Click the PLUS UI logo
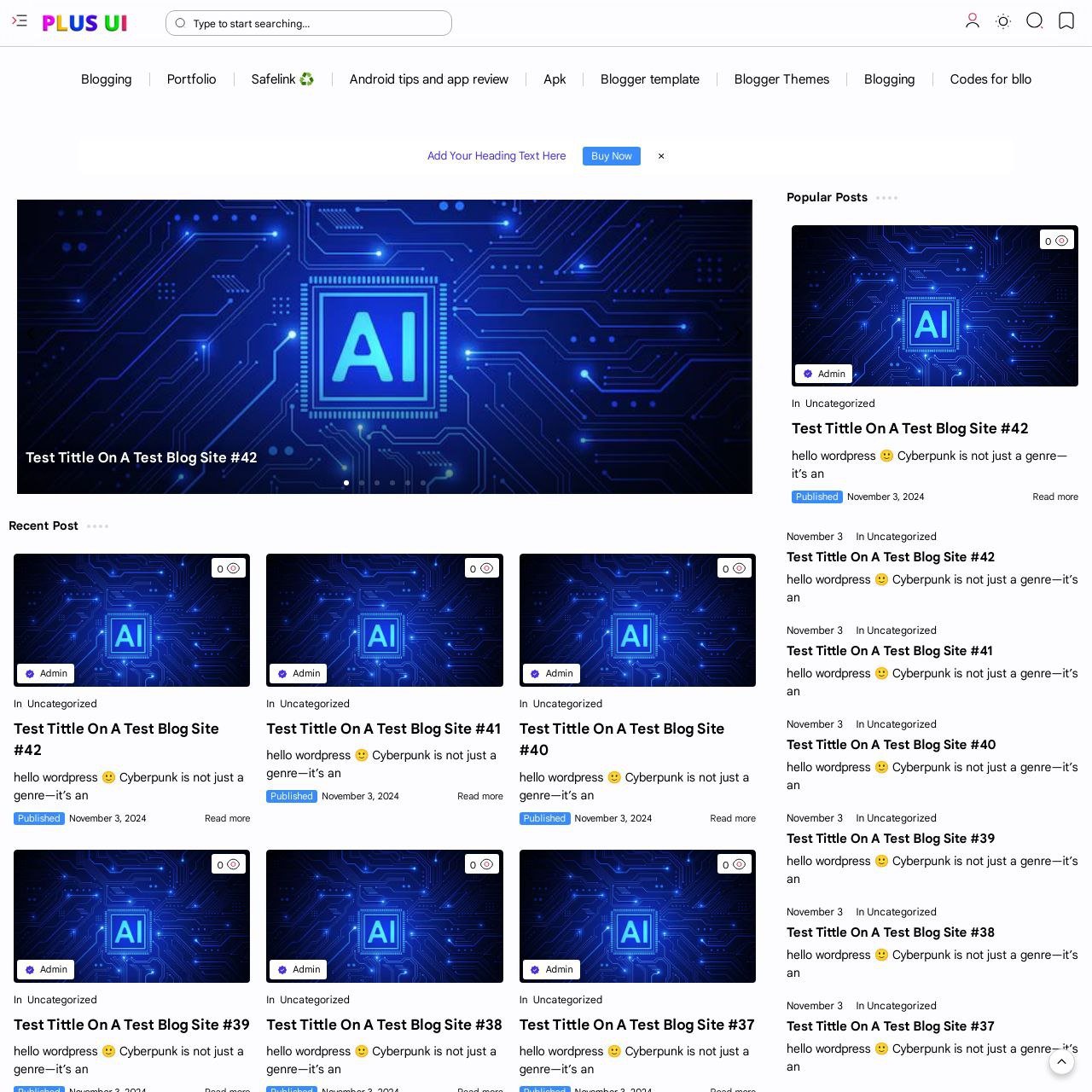Image resolution: width=1092 pixels, height=1092 pixels. (84, 23)
